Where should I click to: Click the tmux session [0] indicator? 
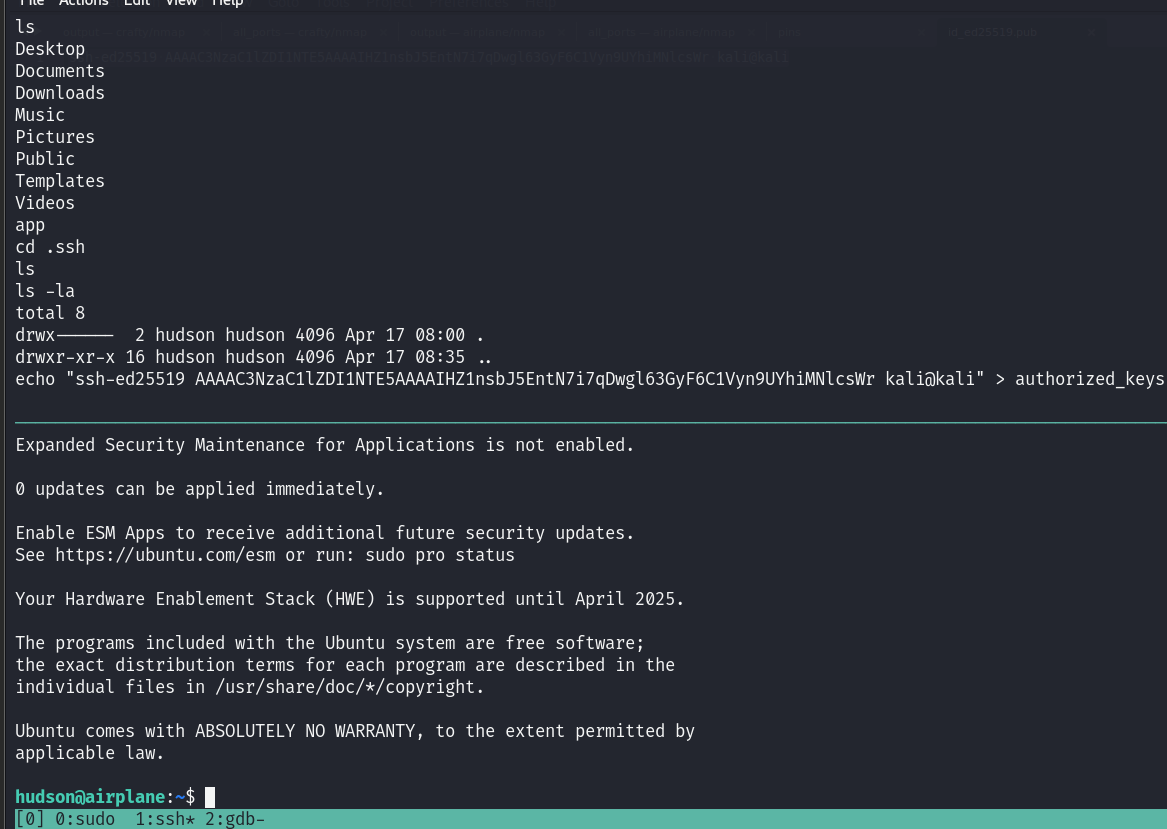[30, 820]
